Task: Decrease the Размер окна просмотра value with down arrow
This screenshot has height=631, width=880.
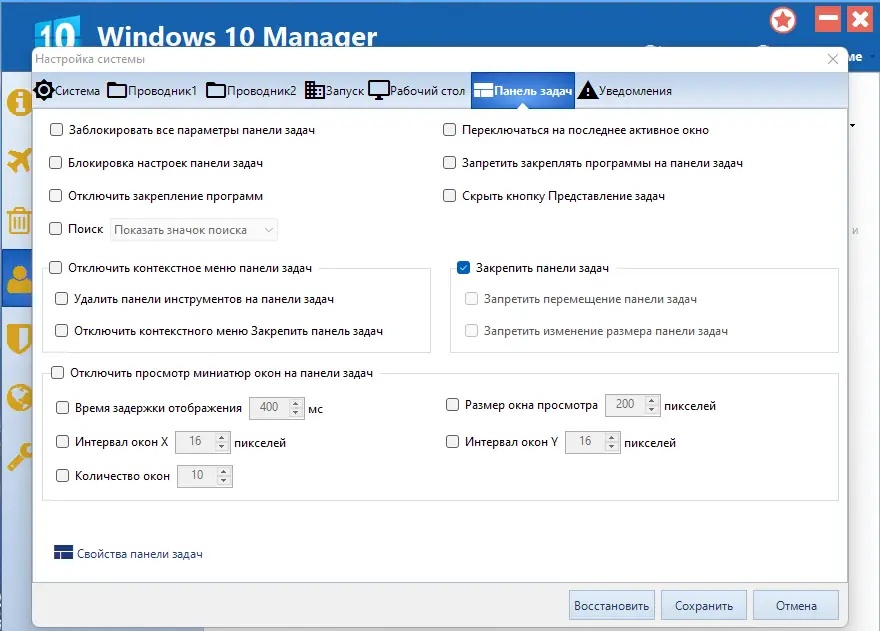Action: (x=651, y=410)
